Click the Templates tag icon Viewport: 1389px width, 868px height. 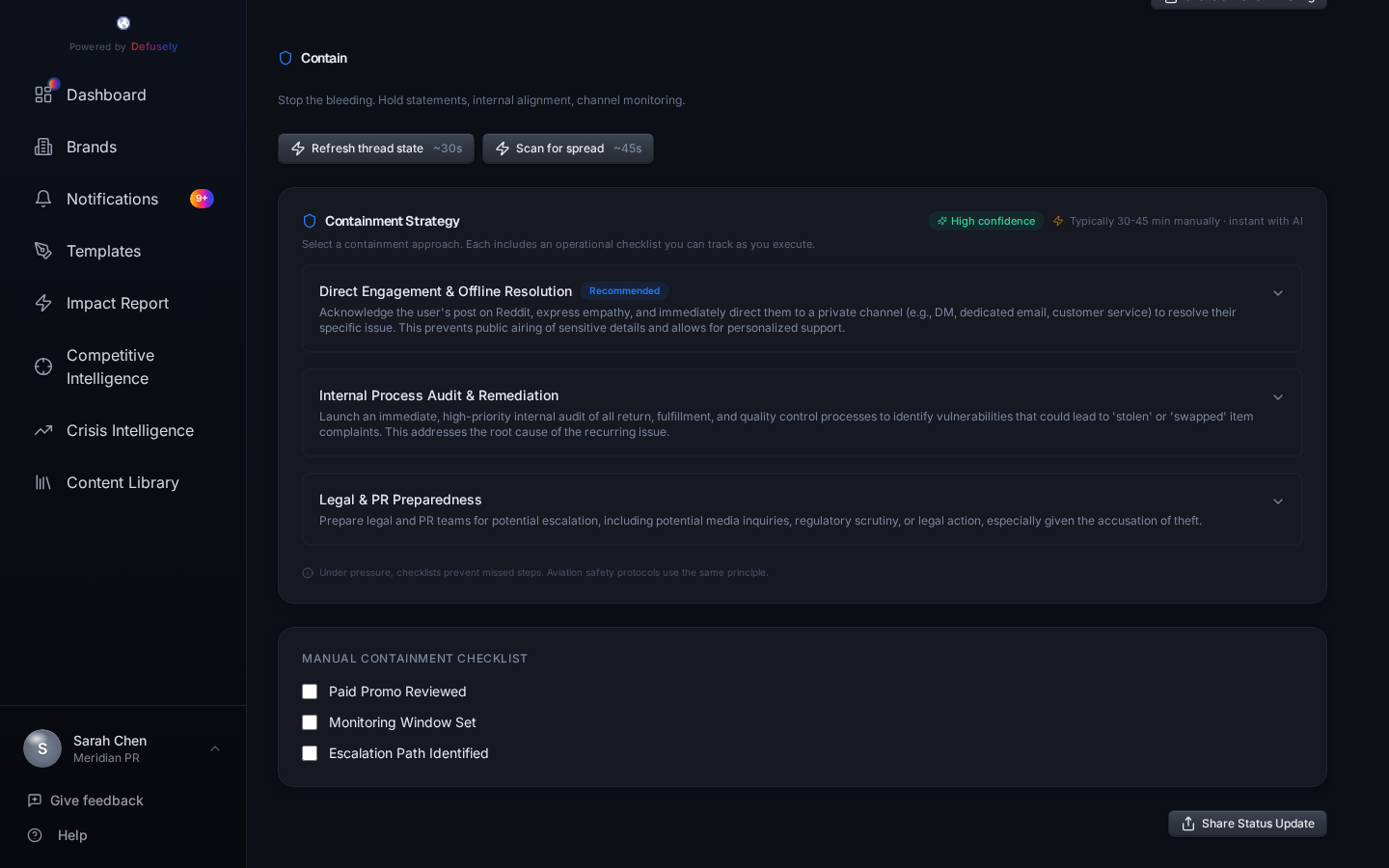pyautogui.click(x=43, y=251)
